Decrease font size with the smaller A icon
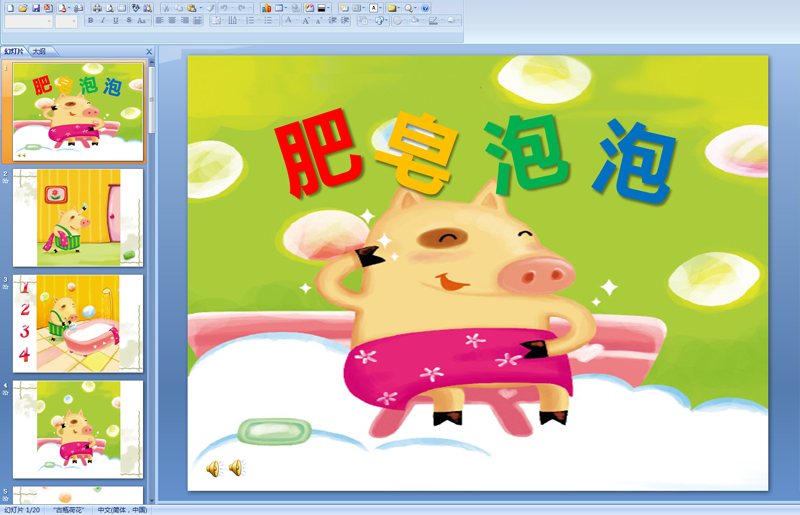Image resolution: width=800 pixels, height=515 pixels. (319, 21)
